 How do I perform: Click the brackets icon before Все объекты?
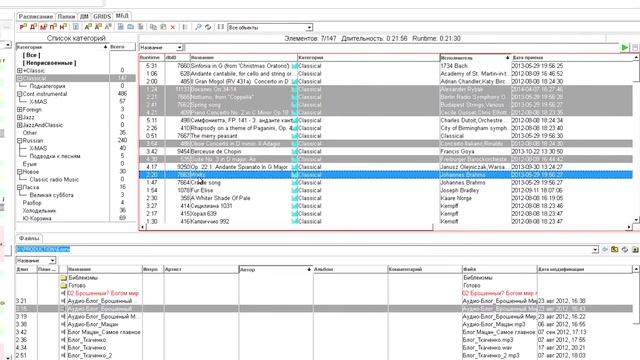220,27
